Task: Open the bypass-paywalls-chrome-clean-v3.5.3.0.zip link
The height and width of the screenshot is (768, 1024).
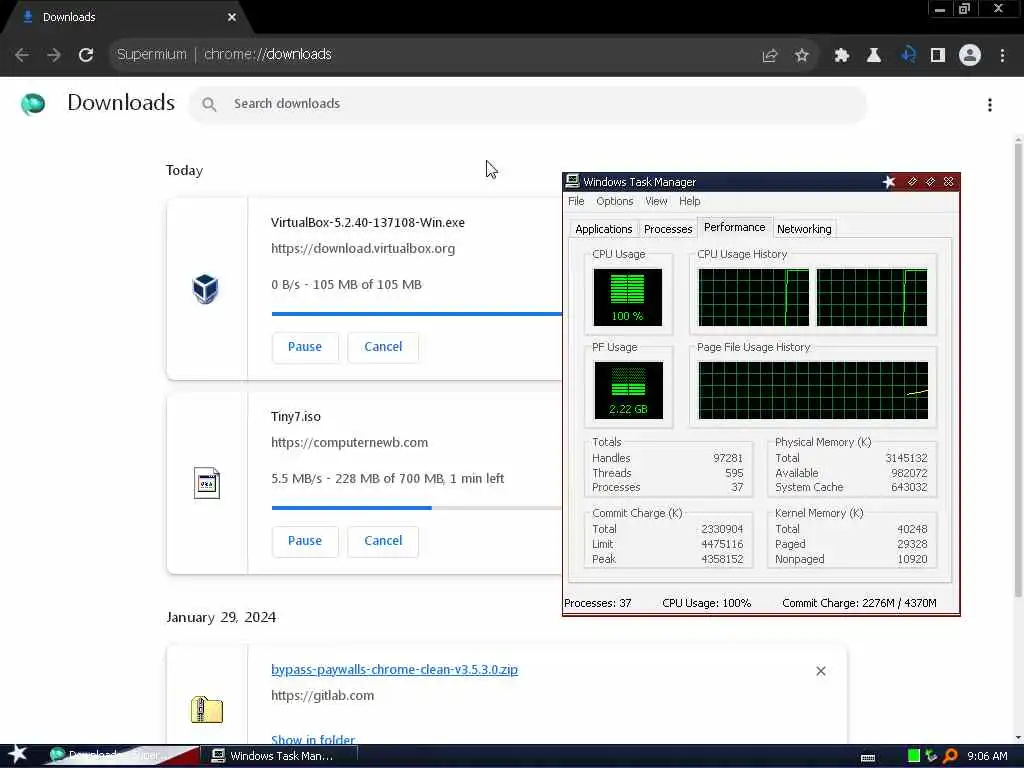Action: (394, 669)
